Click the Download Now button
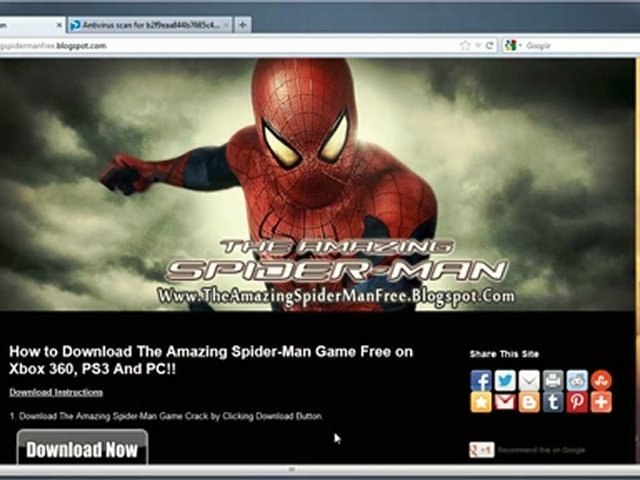This screenshot has height=480, width=640. pos(82,447)
